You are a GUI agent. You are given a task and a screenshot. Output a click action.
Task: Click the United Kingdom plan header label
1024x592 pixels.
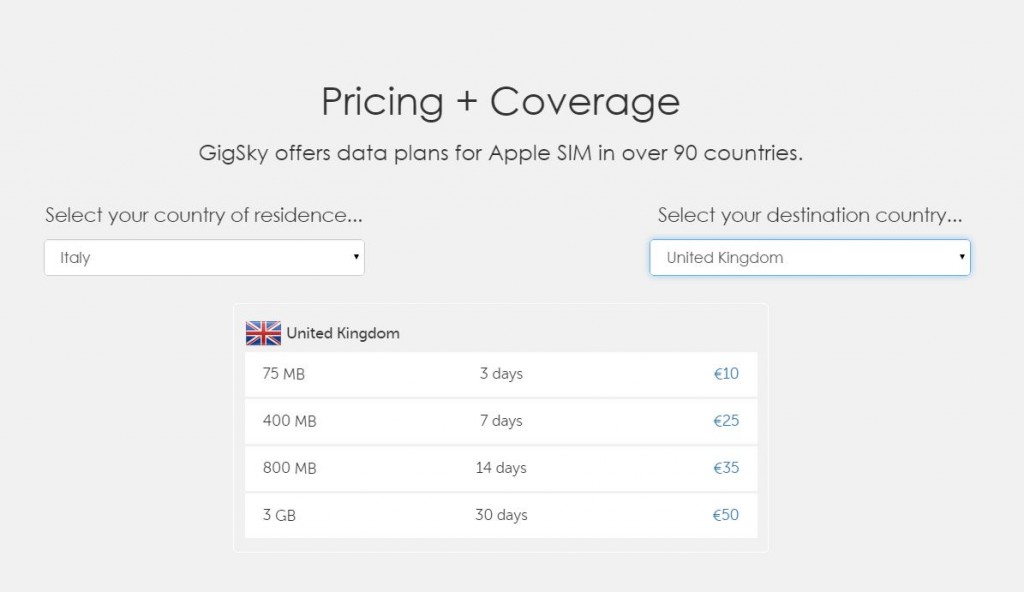(343, 333)
